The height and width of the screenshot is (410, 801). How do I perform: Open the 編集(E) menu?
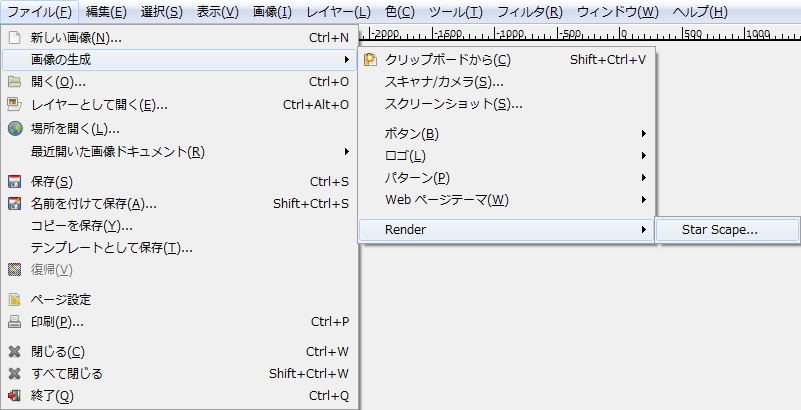pyautogui.click(x=106, y=11)
